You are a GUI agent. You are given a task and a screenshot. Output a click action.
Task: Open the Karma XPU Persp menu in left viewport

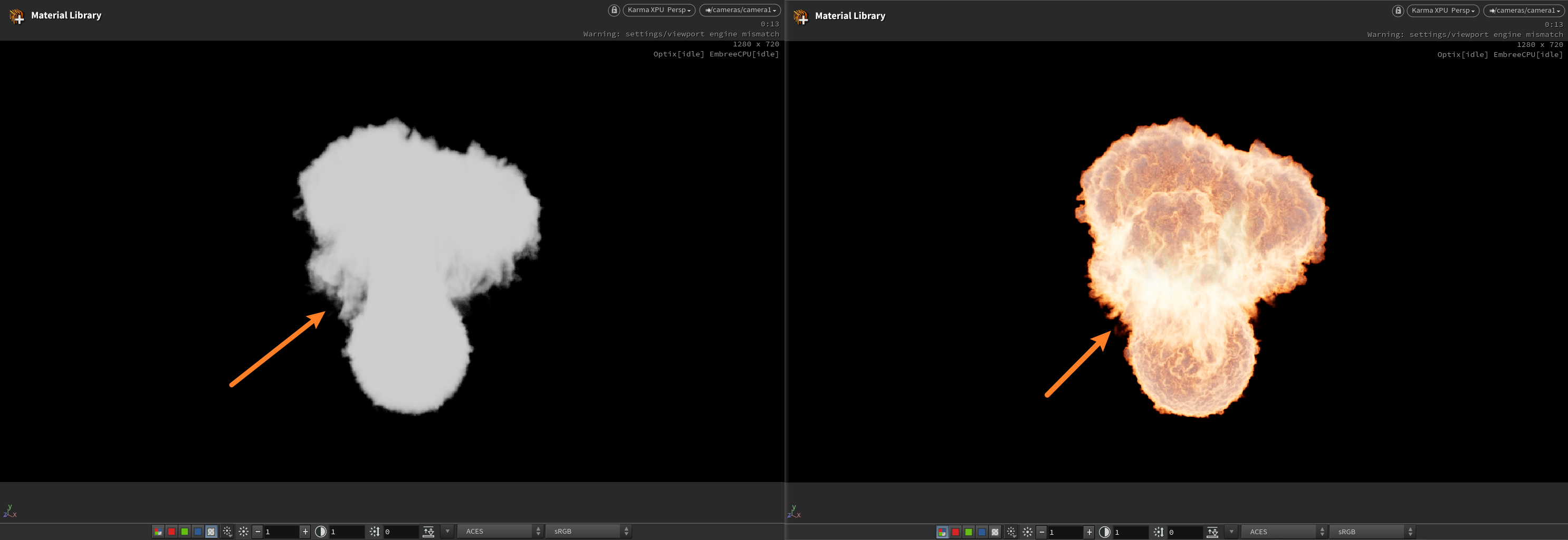(658, 9)
